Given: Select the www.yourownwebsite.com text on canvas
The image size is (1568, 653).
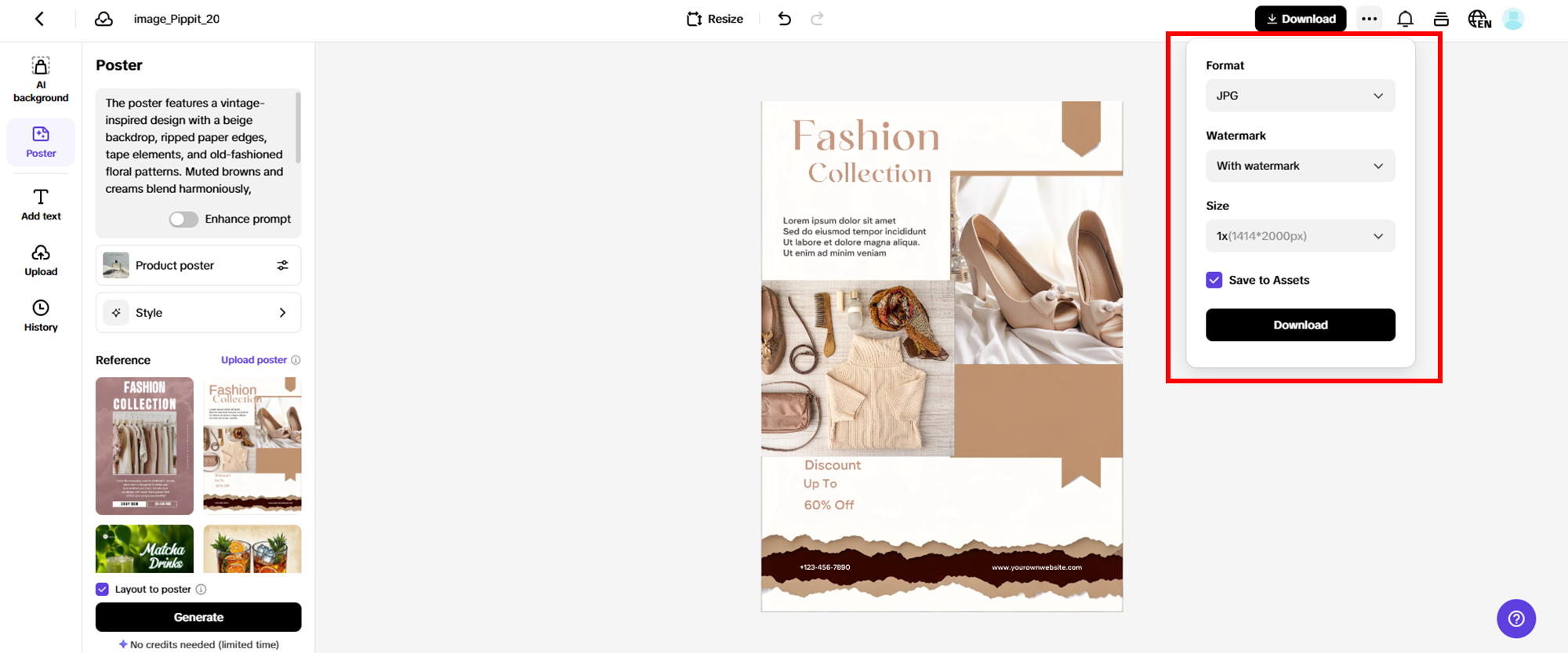Looking at the screenshot, I should (1036, 568).
